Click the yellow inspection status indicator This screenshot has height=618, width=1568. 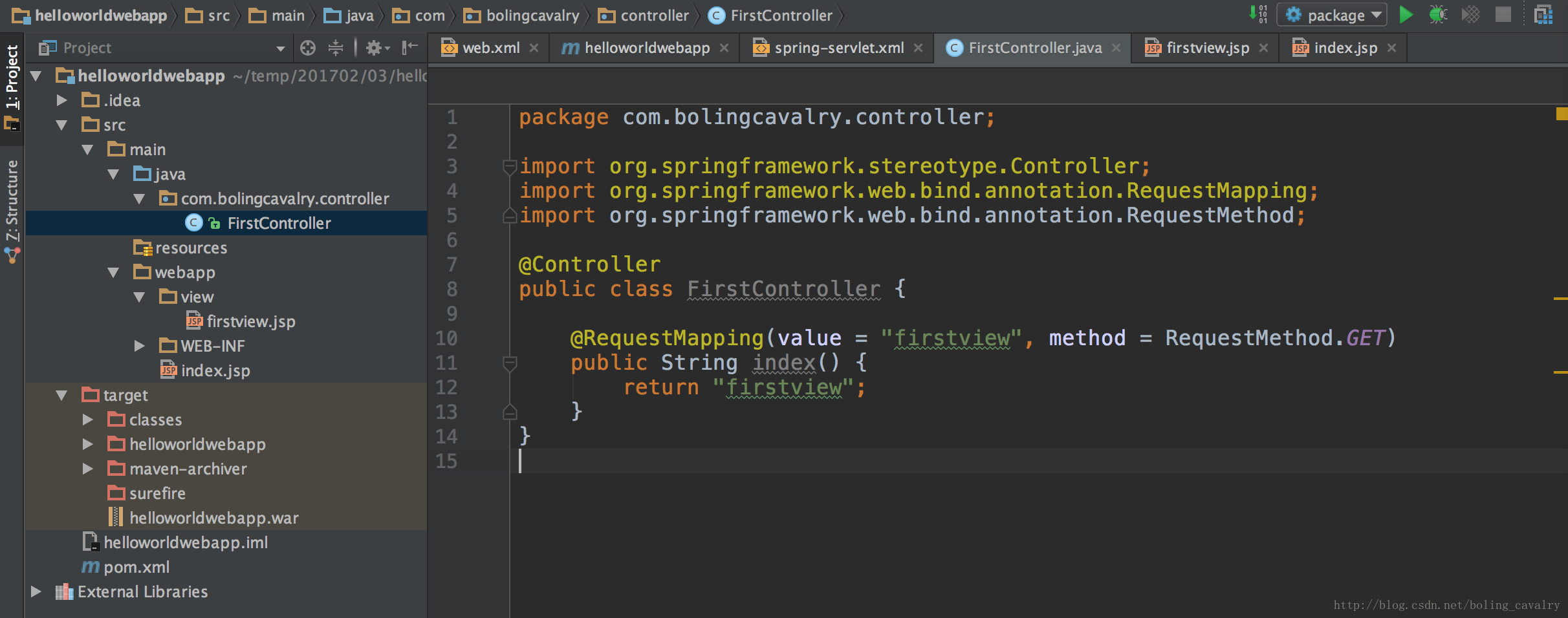(x=1562, y=114)
